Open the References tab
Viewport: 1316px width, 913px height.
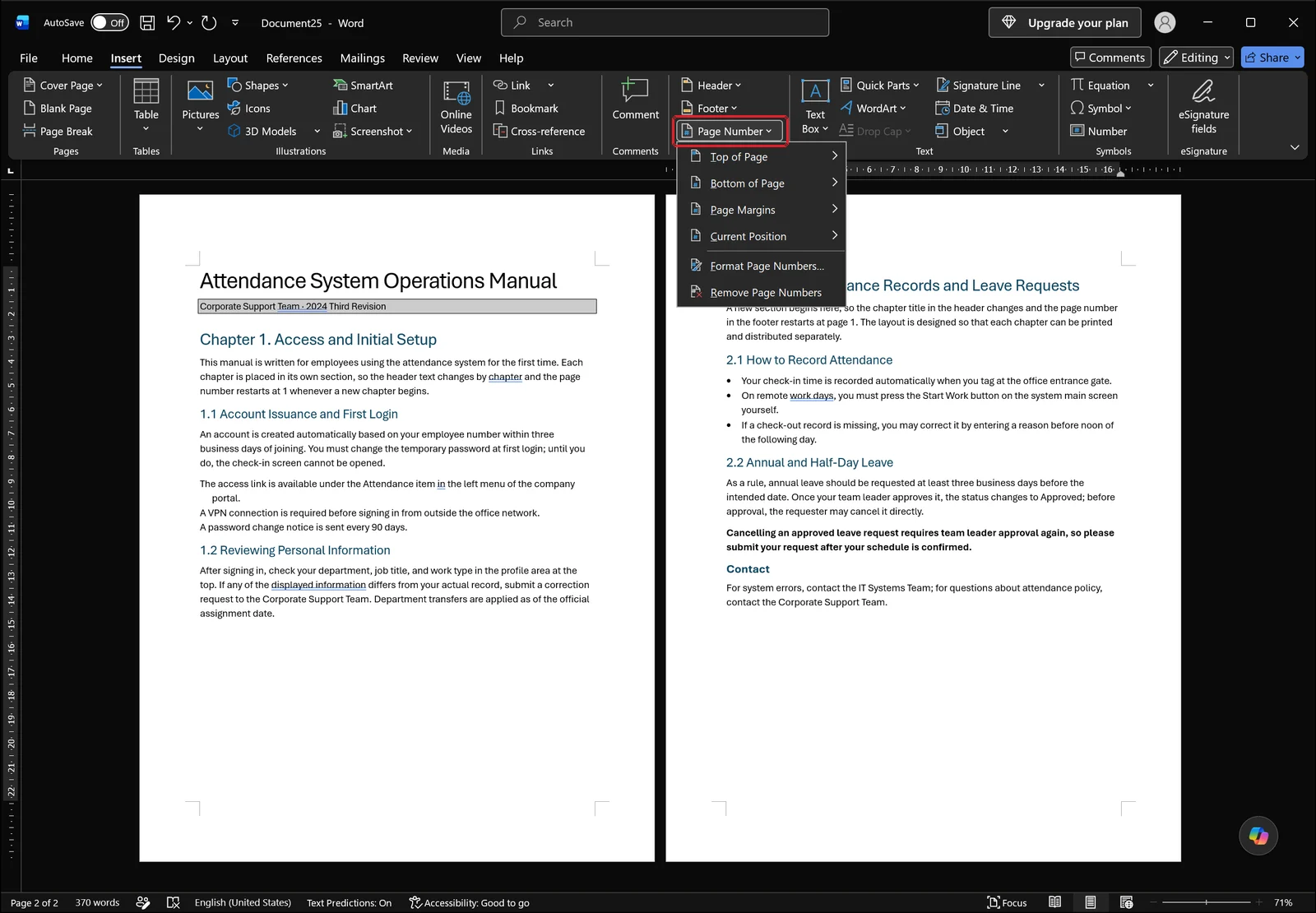point(294,58)
